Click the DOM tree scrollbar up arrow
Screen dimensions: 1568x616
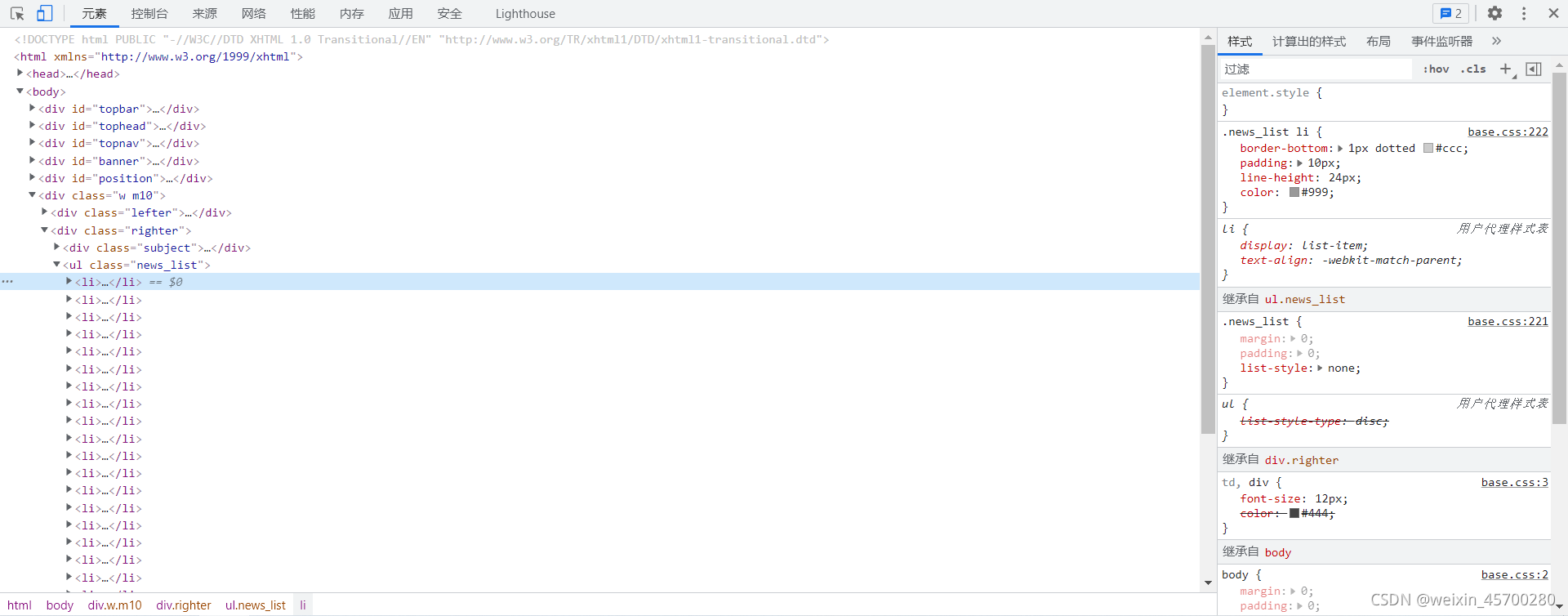tap(1208, 38)
